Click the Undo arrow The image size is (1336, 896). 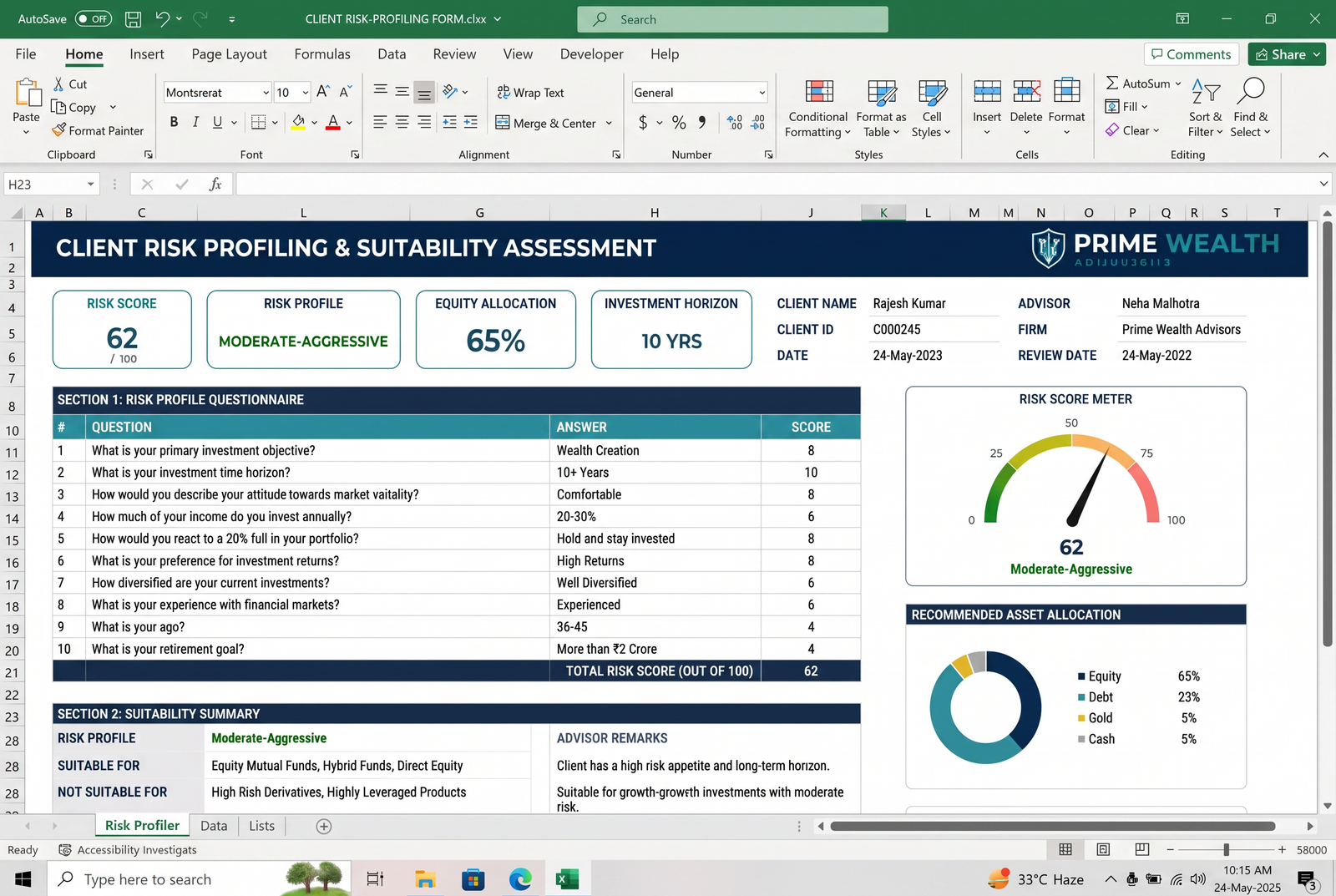pos(163,18)
